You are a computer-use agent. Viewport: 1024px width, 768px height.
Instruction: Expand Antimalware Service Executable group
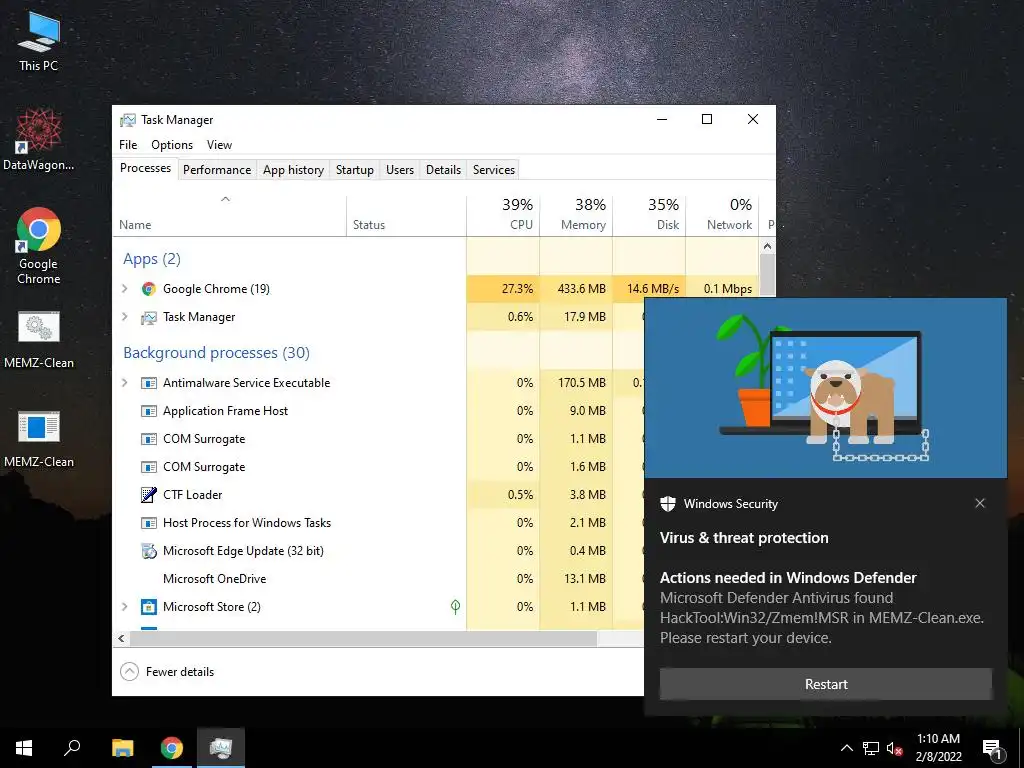[125, 382]
